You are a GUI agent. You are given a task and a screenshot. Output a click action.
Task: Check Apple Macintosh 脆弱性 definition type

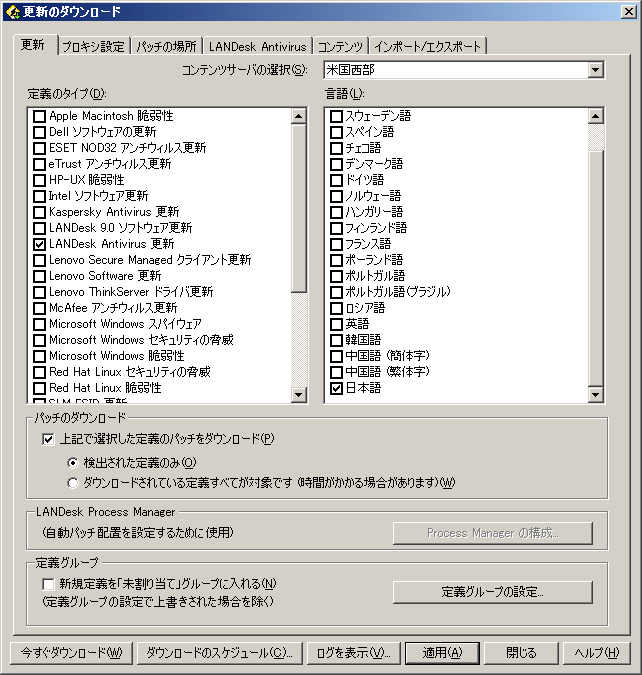[39, 116]
